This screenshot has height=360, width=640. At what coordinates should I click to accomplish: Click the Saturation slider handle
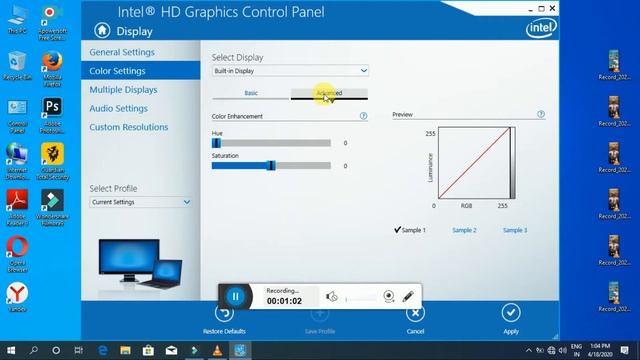[x=271, y=165]
